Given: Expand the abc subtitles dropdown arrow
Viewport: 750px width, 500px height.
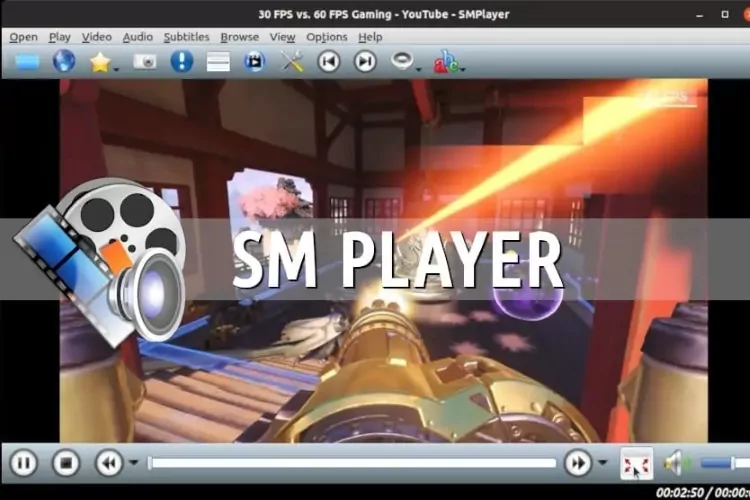Looking at the screenshot, I should [463, 70].
